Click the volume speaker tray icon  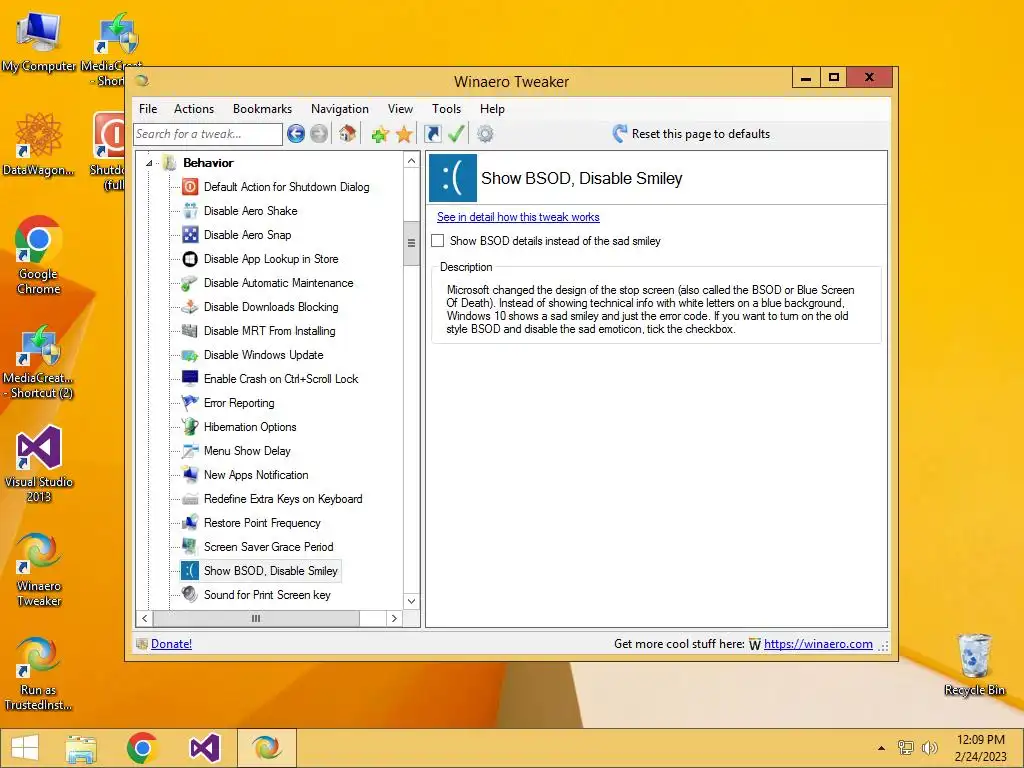coord(929,748)
